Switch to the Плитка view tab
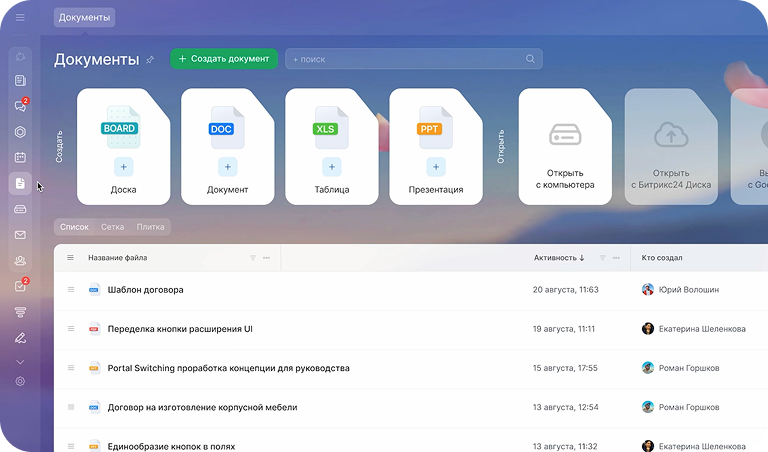Screen dimensions: 768x452 coord(150,227)
